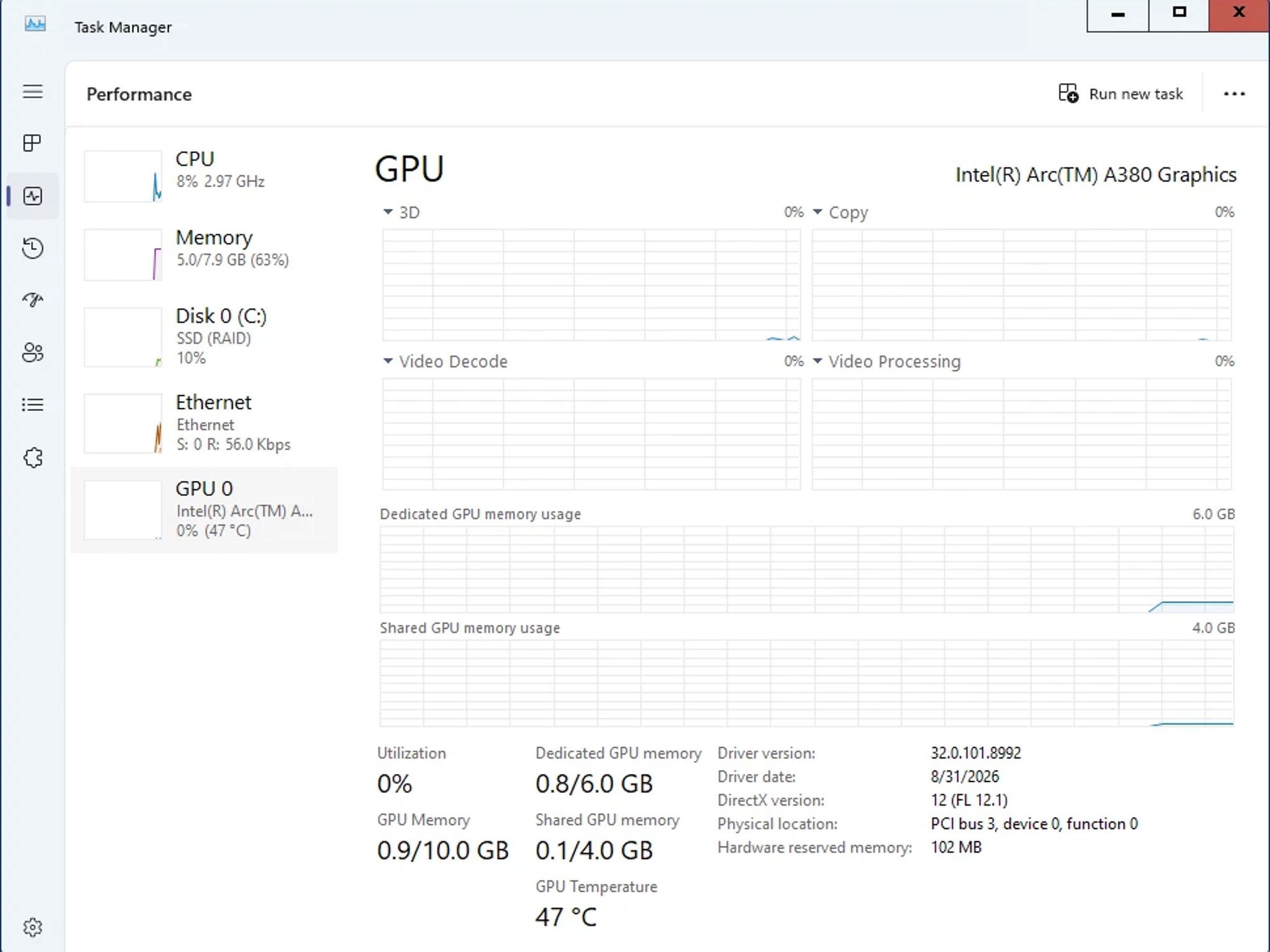The image size is (1270, 952).
Task: Open the three-dot more options menu
Action: click(1234, 94)
